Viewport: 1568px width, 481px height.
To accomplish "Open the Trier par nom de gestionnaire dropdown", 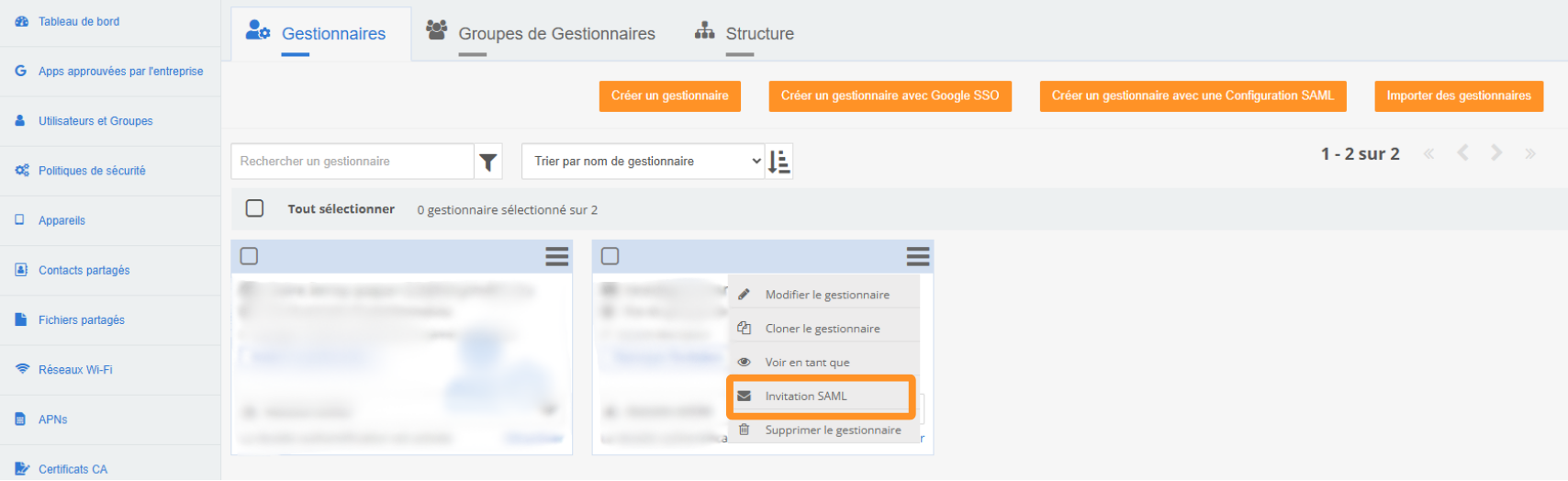I will tap(643, 162).
